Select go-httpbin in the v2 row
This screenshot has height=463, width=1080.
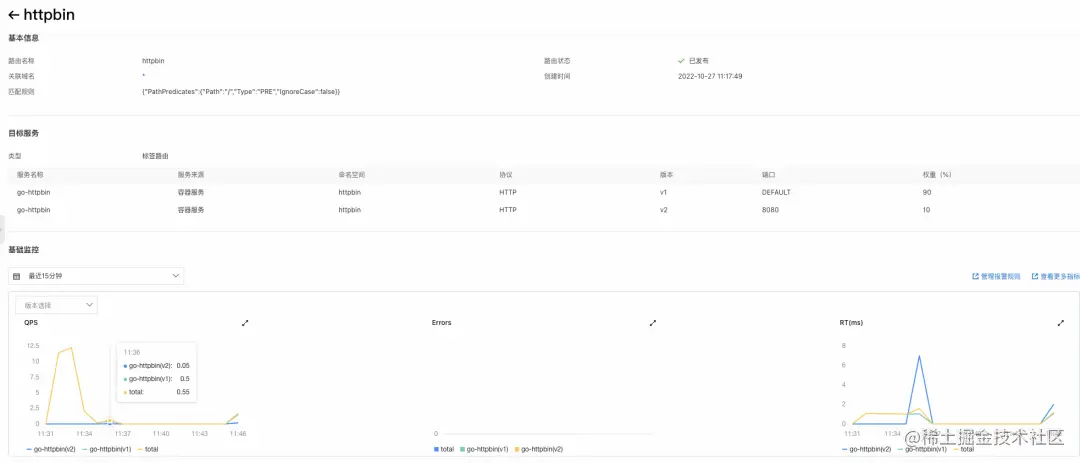tap(33, 209)
